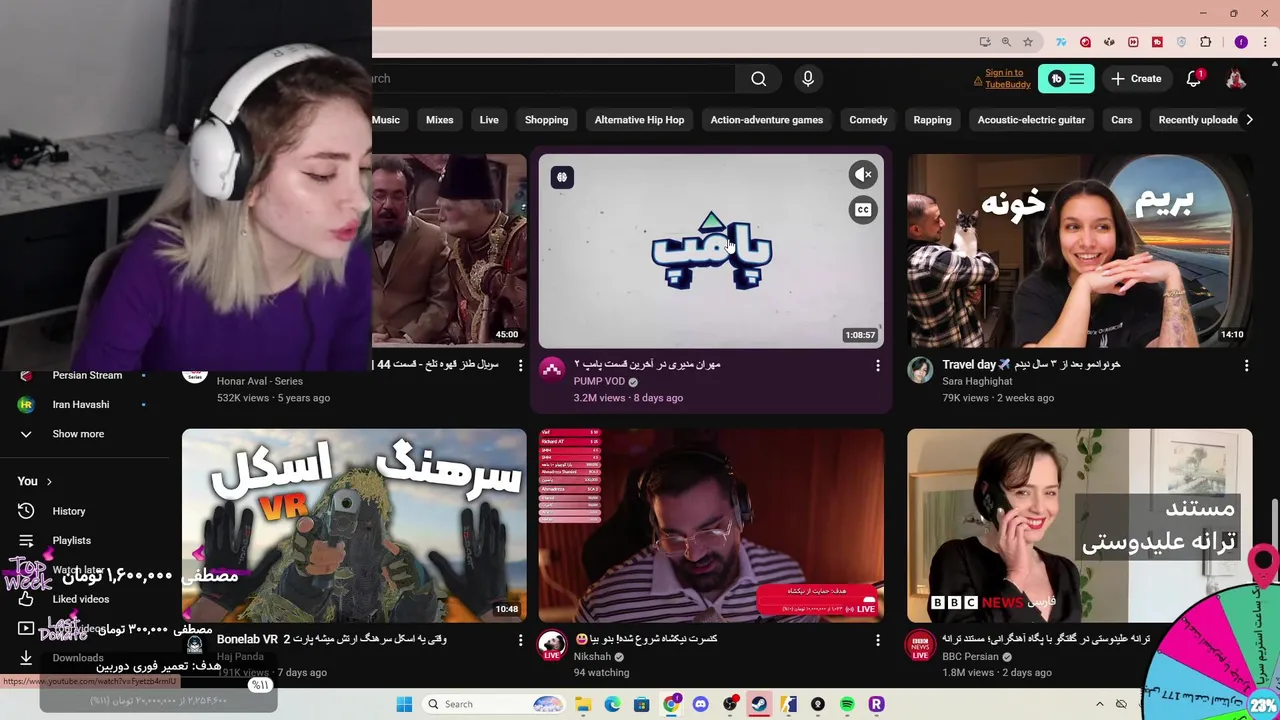The height and width of the screenshot is (720, 1280).
Task: Open the YouTube account avatar menu
Action: point(1236,79)
